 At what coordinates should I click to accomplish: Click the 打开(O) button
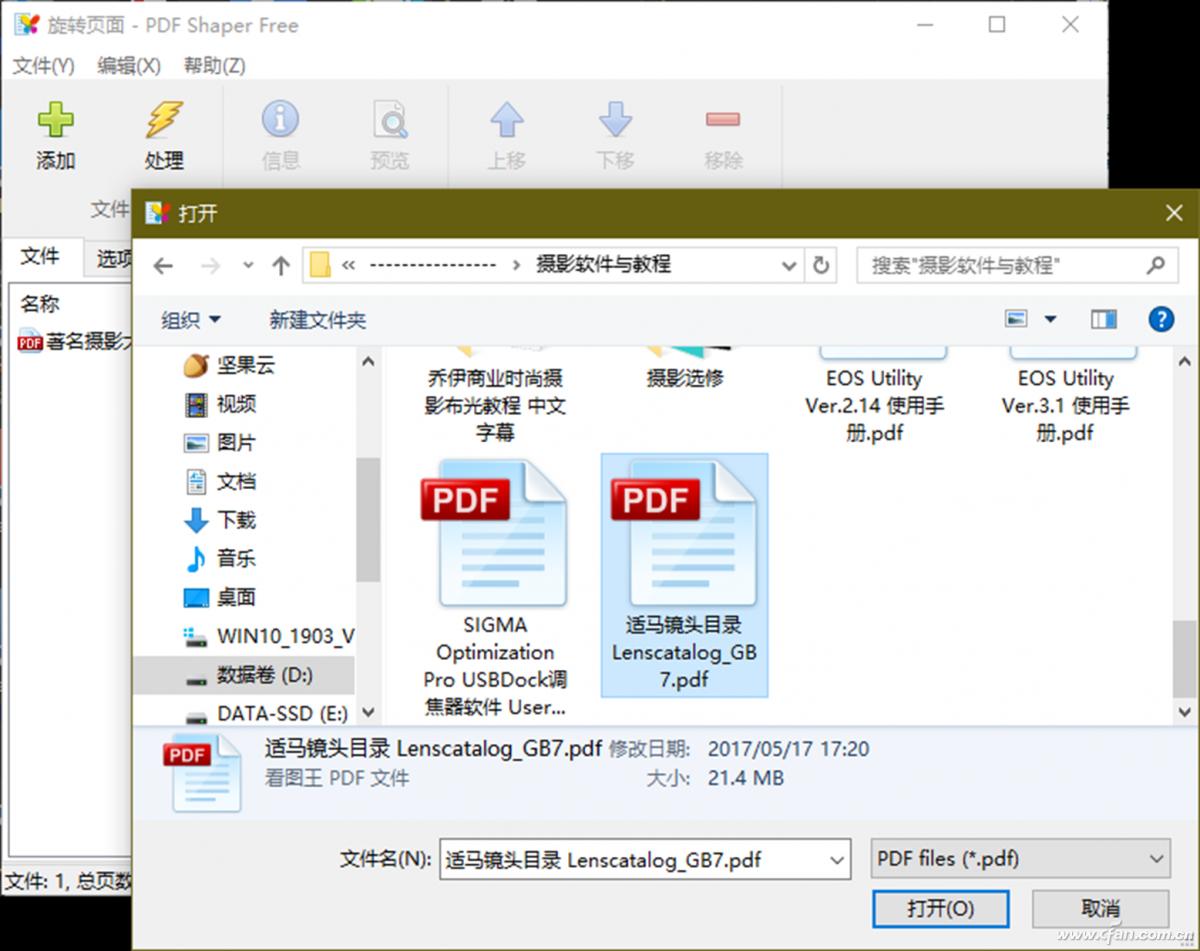click(940, 909)
